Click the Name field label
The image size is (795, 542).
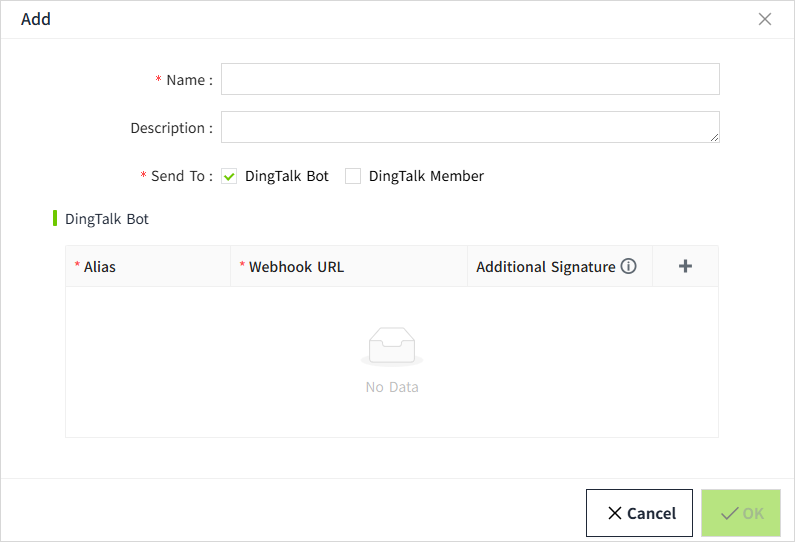[x=189, y=80]
